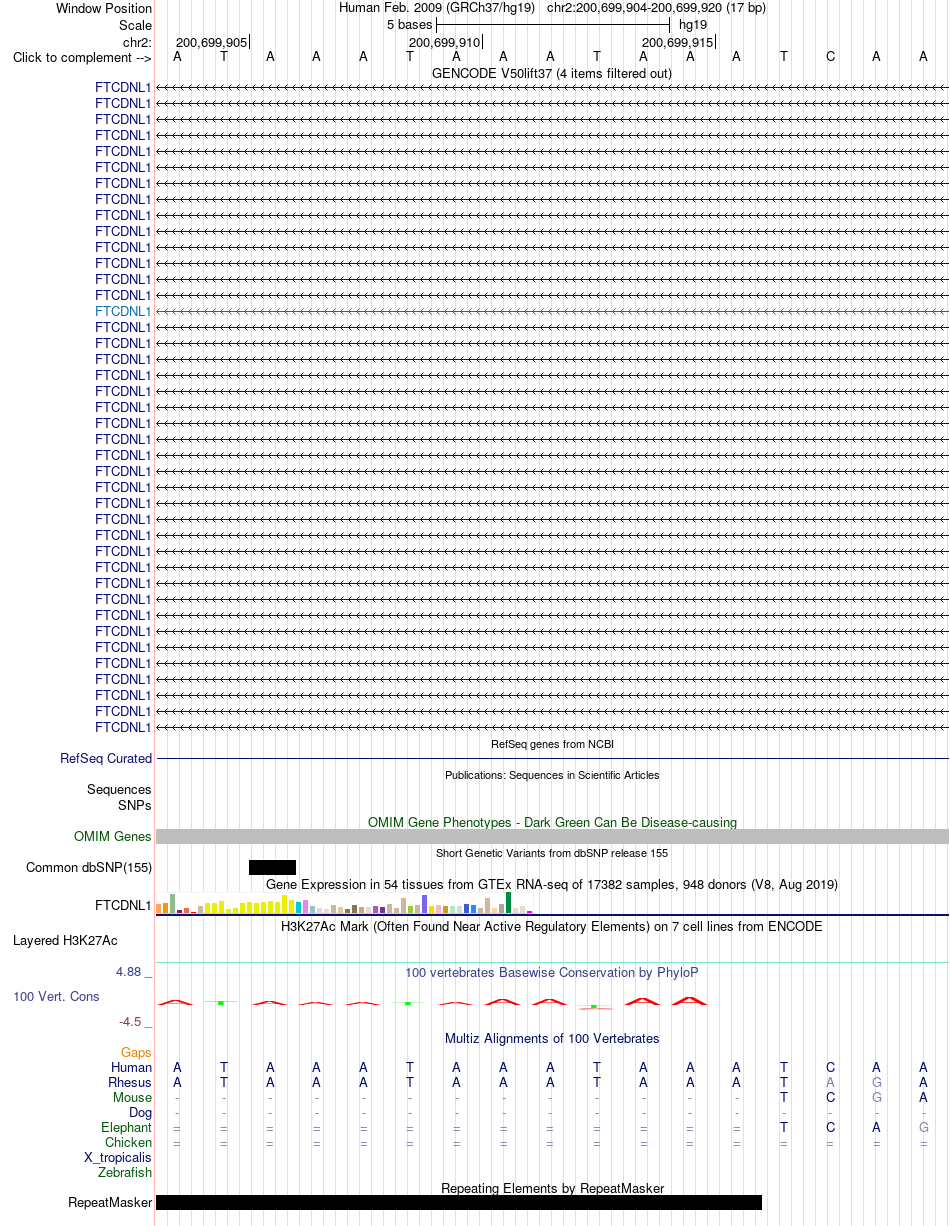Click position marker 200,699,905 on ruler
950x1226 pixels.
click(211, 42)
